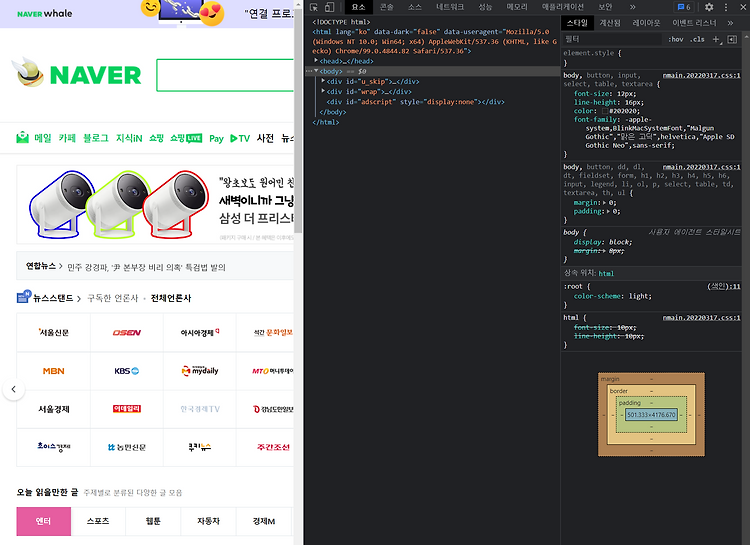The image size is (750, 545).
Task: Select the 레이아웃 (Layout) styles tab
Action: pos(646,22)
